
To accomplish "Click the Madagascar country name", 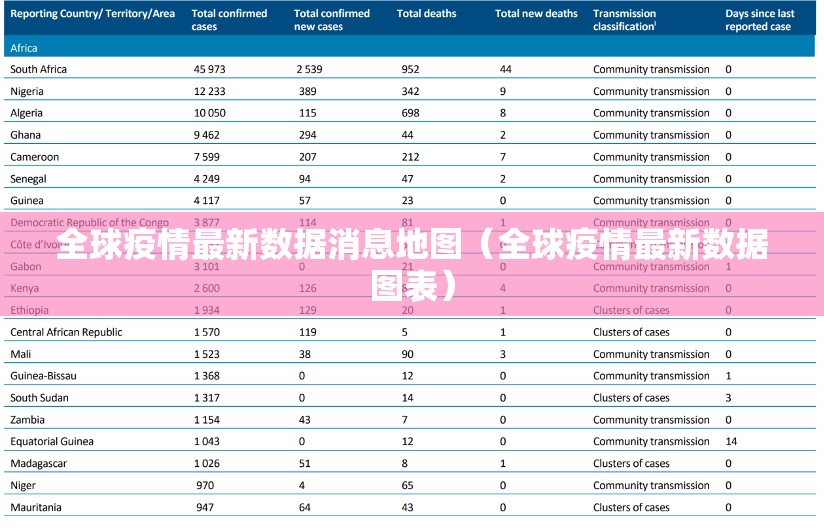I will click(x=38, y=463).
